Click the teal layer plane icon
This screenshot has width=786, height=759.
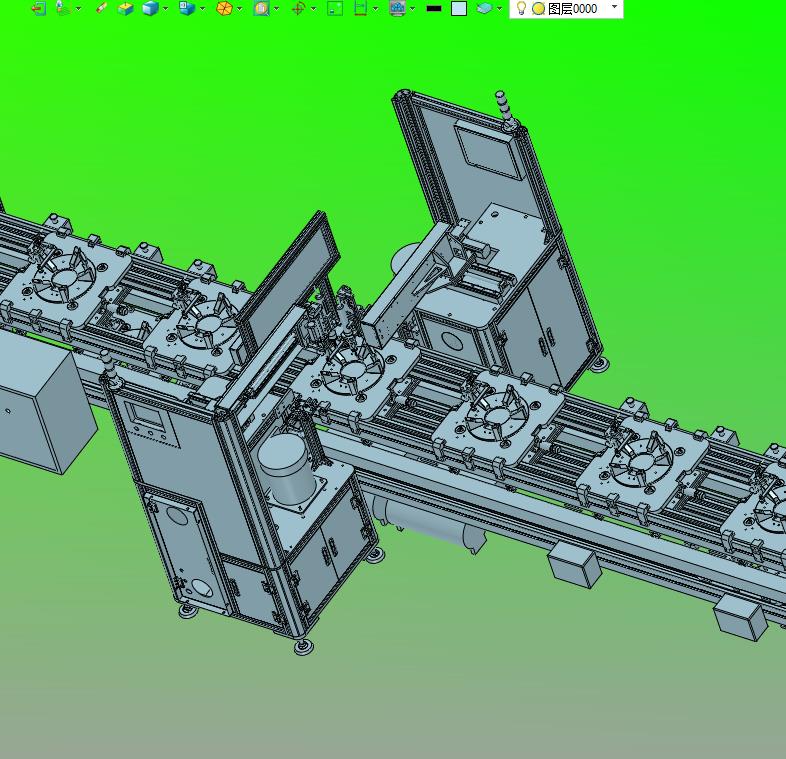(x=484, y=8)
